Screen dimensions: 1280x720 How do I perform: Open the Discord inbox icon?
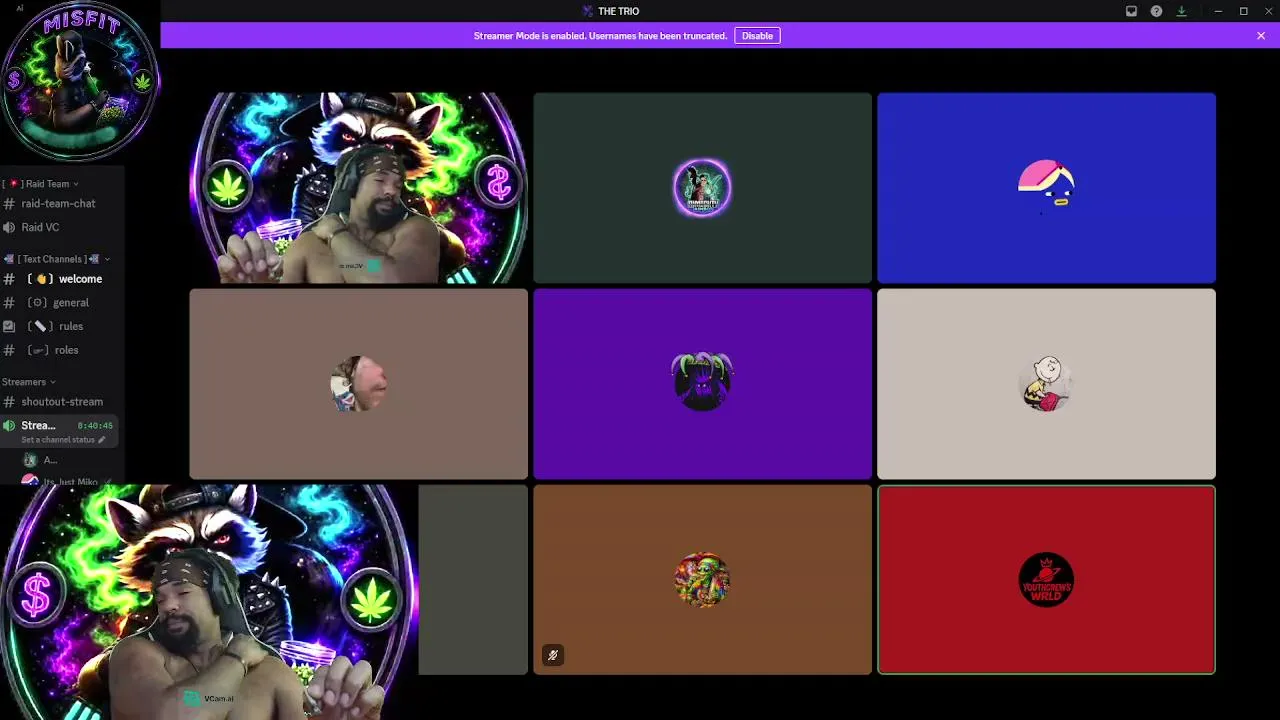[1131, 11]
